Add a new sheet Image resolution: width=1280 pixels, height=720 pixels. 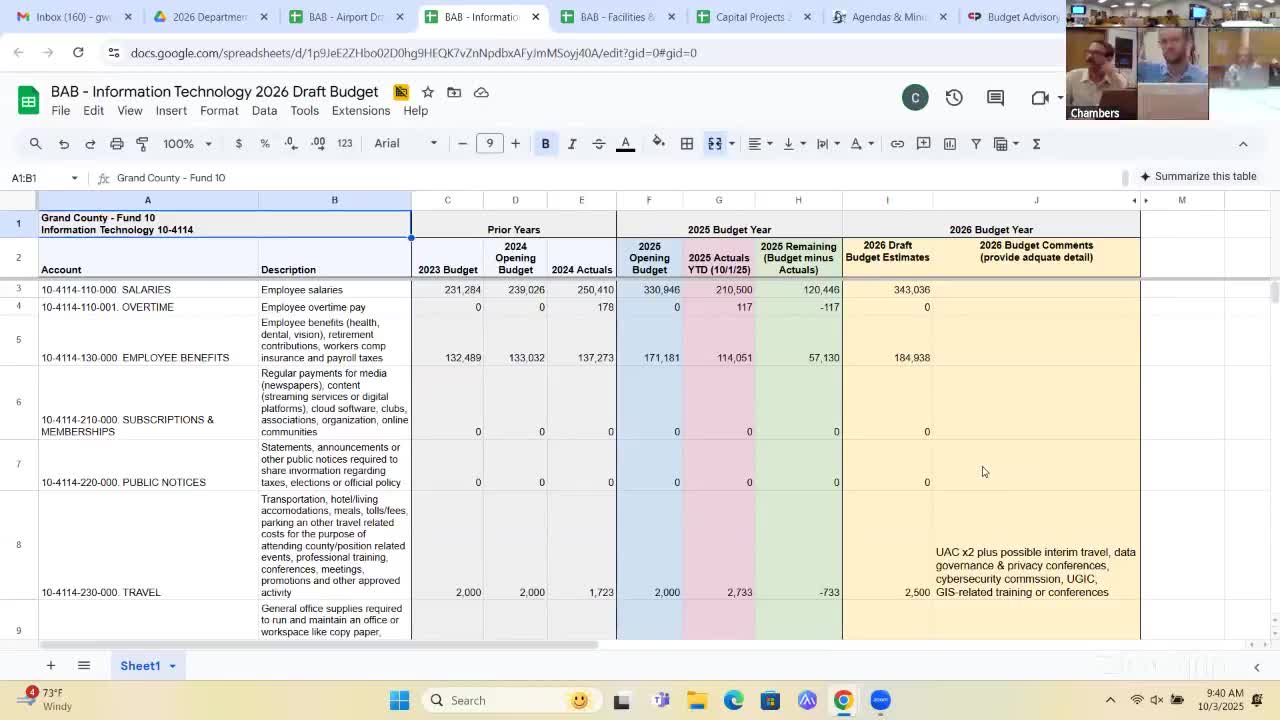pyautogui.click(x=51, y=665)
